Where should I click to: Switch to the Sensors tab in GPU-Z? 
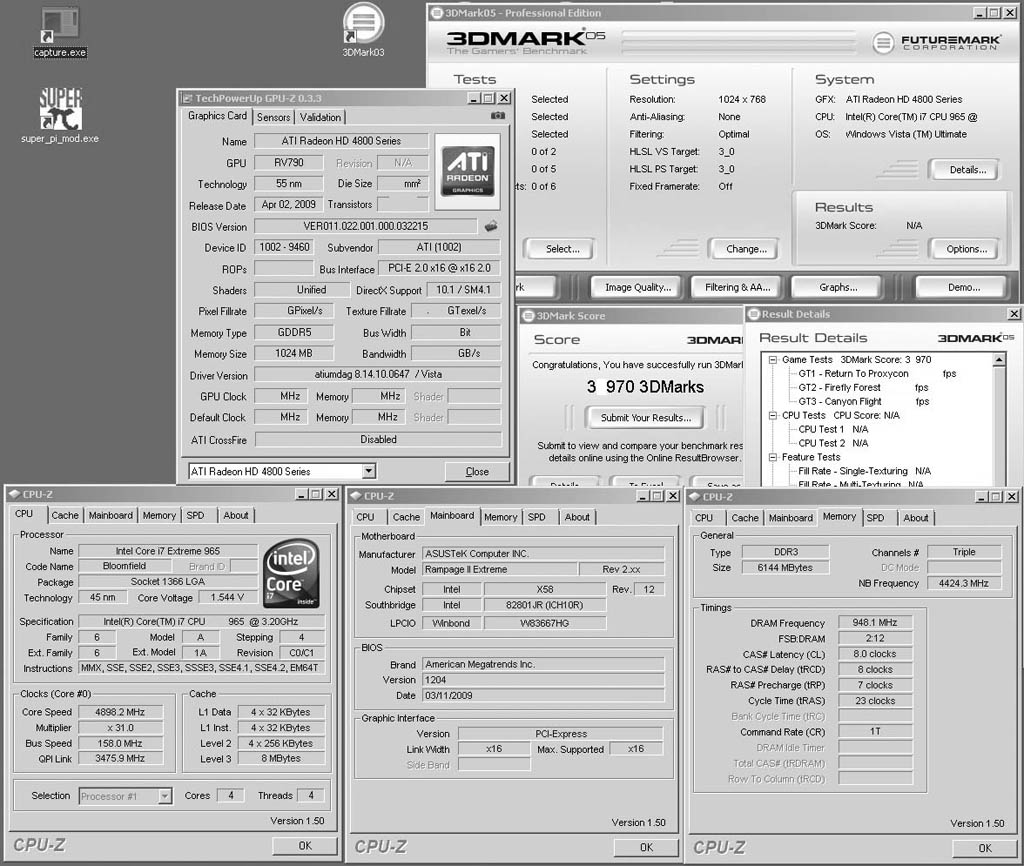tap(273, 117)
